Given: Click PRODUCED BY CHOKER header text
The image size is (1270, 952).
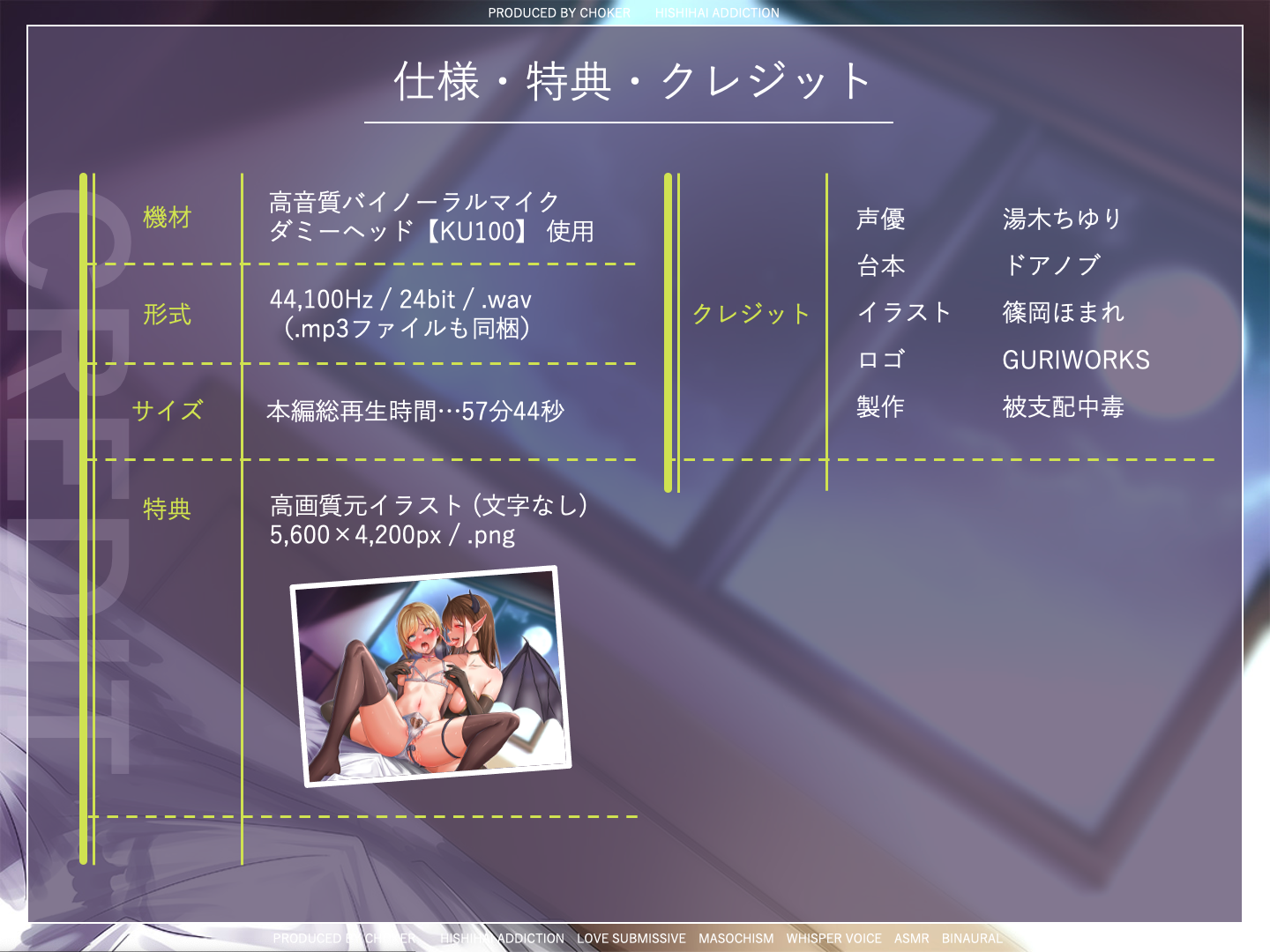Looking at the screenshot, I should coord(559,13).
